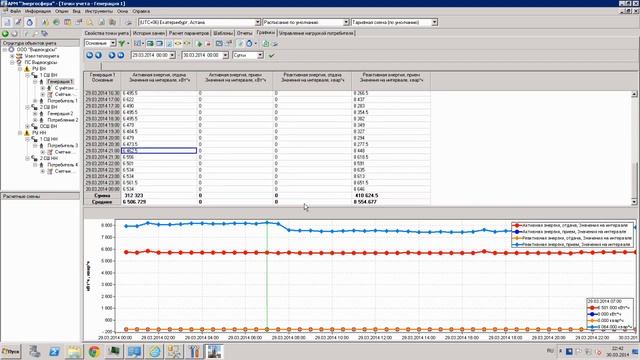
Task: Jump to the last period with the double-right arrow
Action: (121, 55)
